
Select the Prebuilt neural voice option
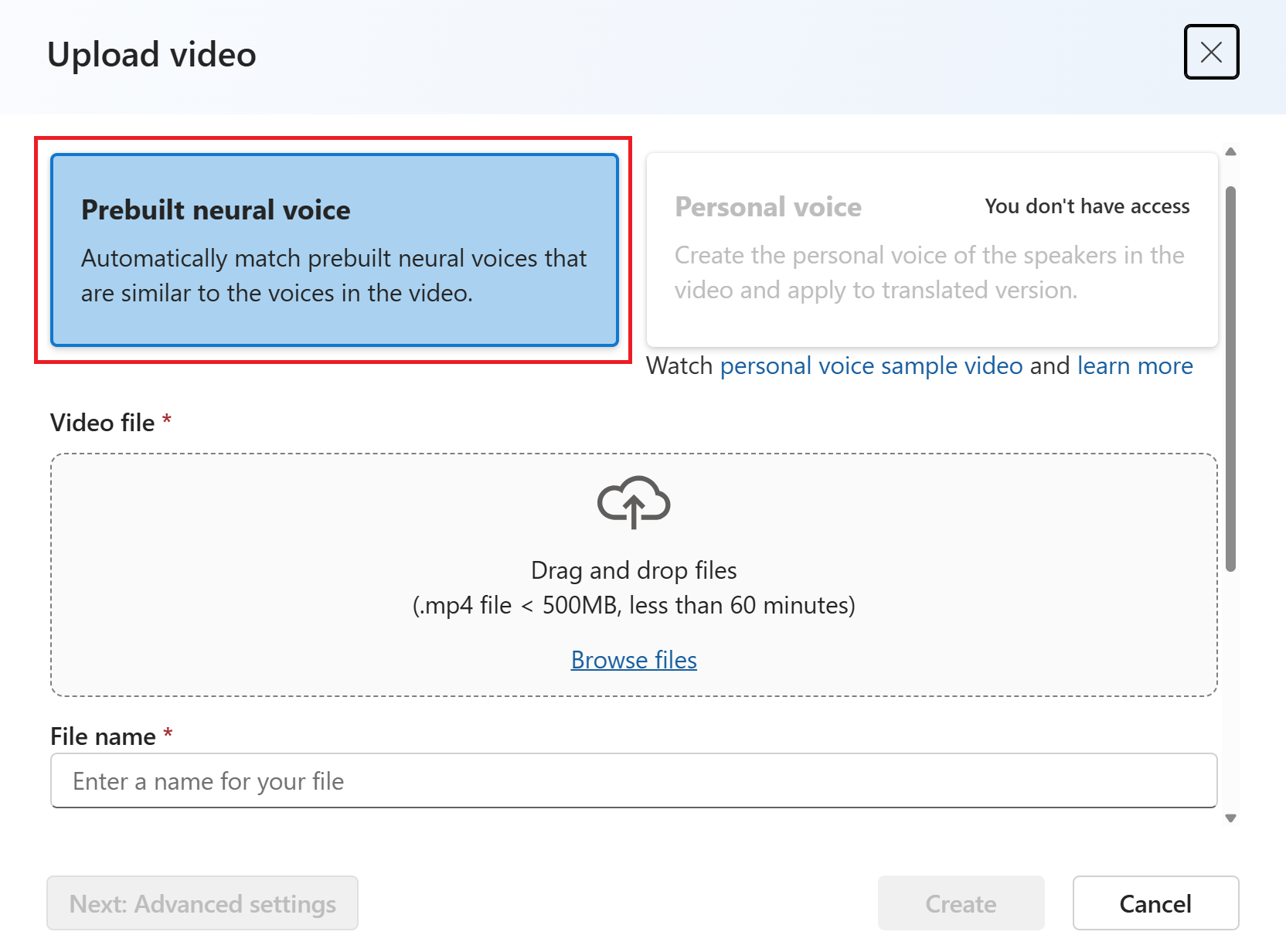click(x=334, y=250)
